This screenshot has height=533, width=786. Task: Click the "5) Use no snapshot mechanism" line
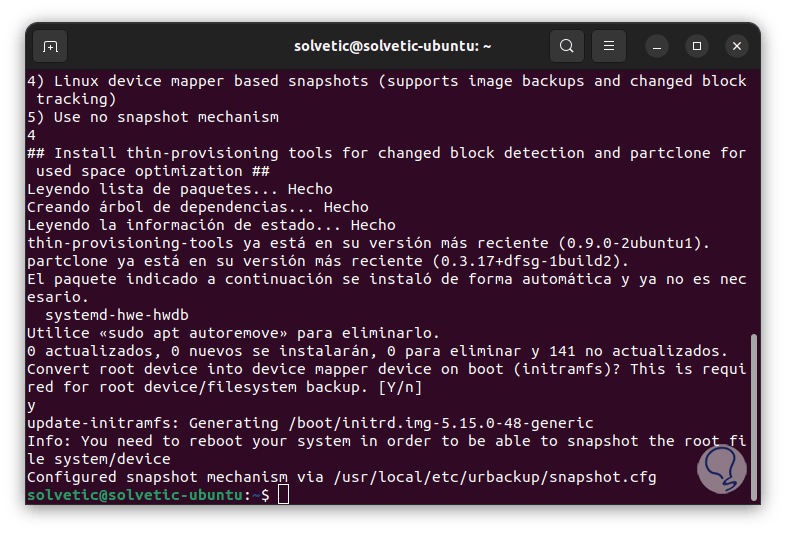click(x=153, y=117)
